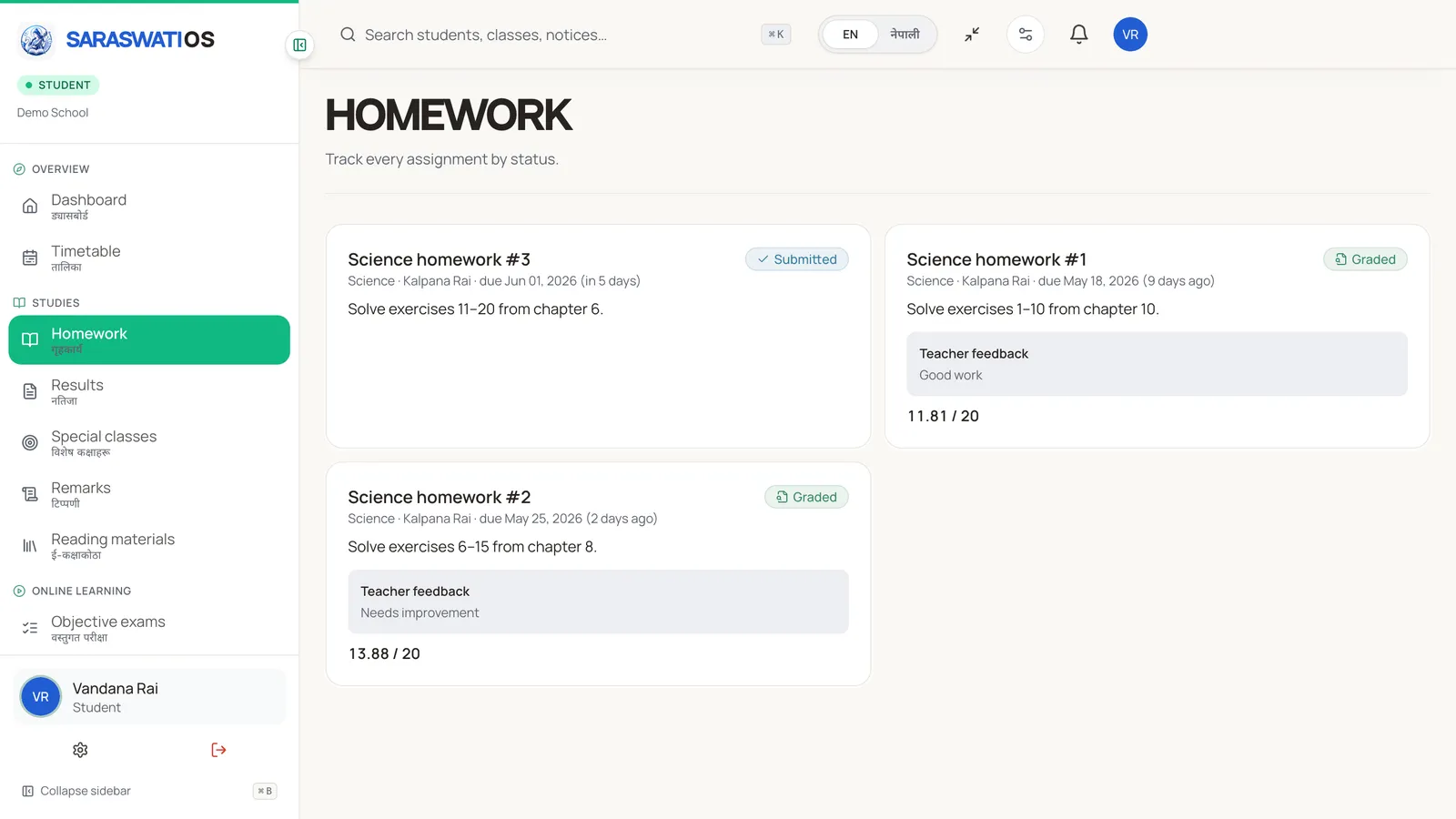Image resolution: width=1456 pixels, height=819 pixels.
Task: Click the score 11.81 / 20
Action: (943, 416)
